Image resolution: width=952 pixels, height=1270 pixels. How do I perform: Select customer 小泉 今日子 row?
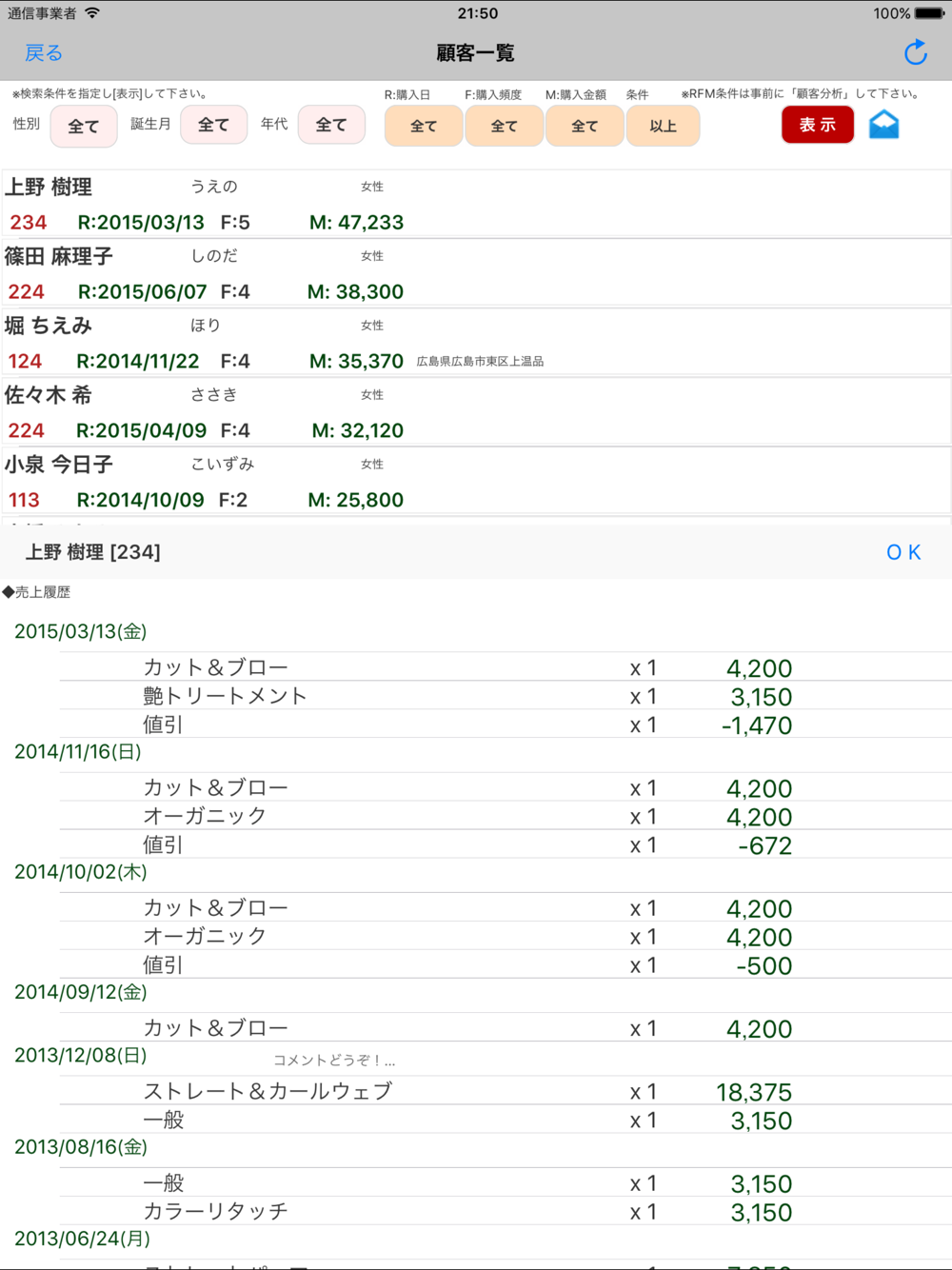[476, 482]
